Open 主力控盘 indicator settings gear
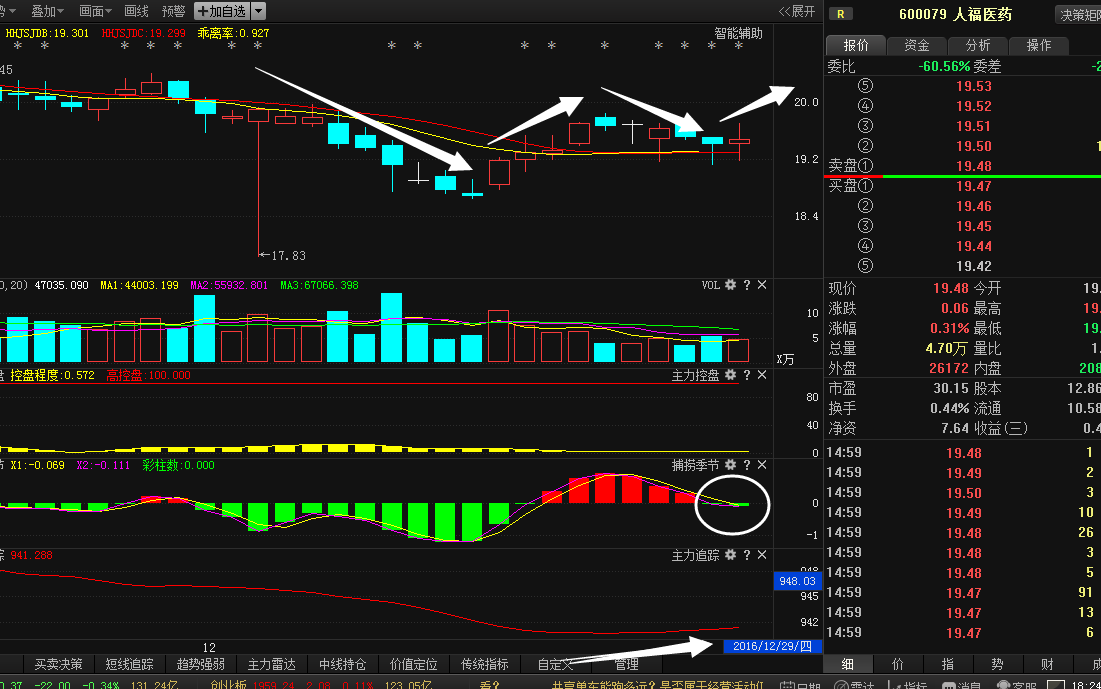The height and width of the screenshot is (689, 1101). click(730, 375)
